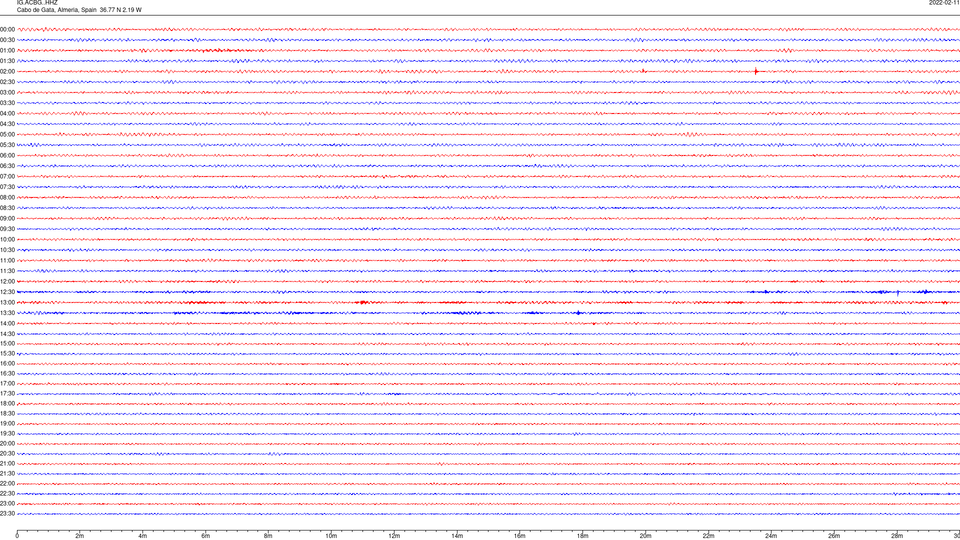960x540 pixels.
Task: Click the 14m tick label on time axis
Action: coord(457,536)
